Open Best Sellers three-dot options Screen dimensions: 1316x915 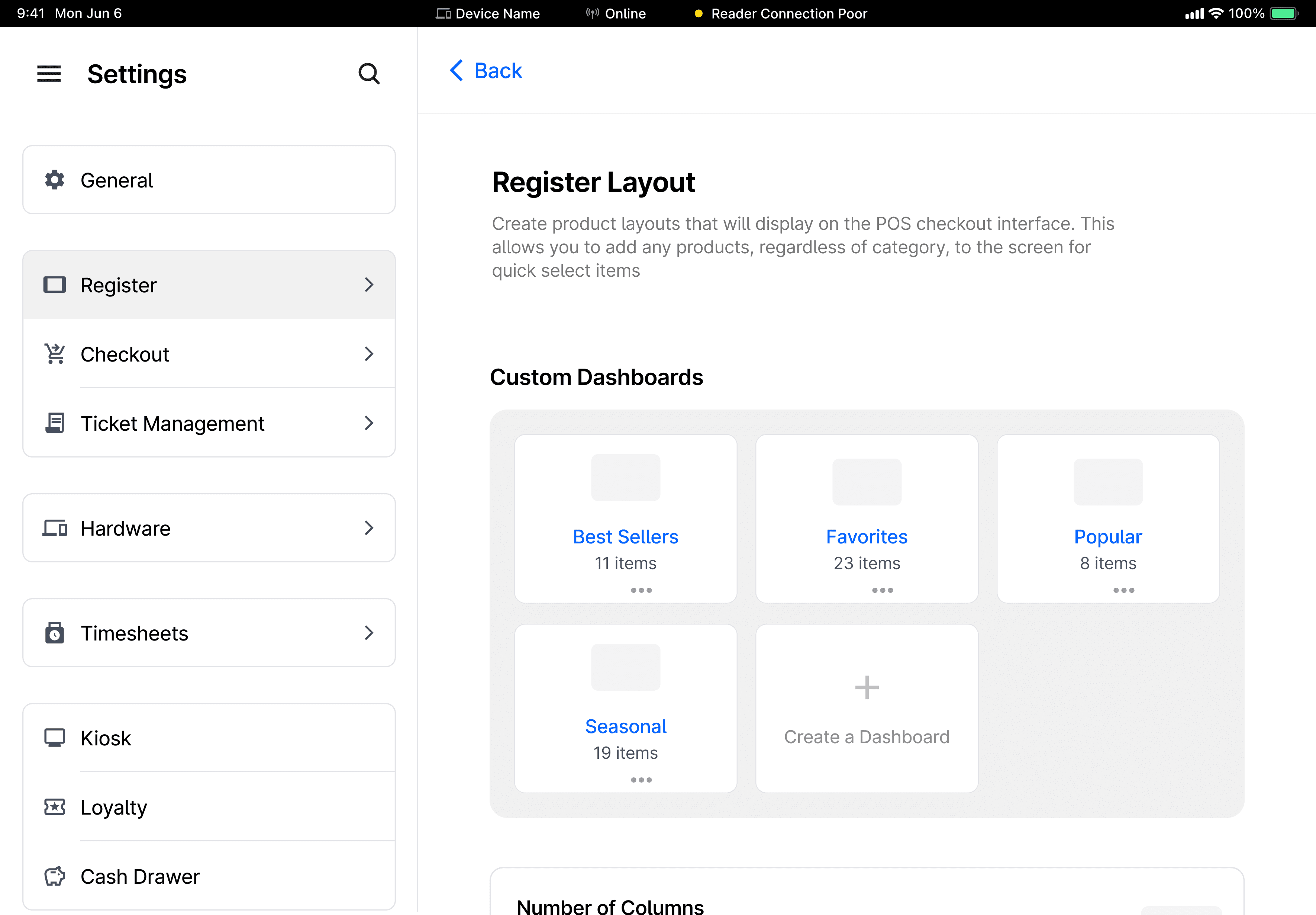(x=641, y=590)
